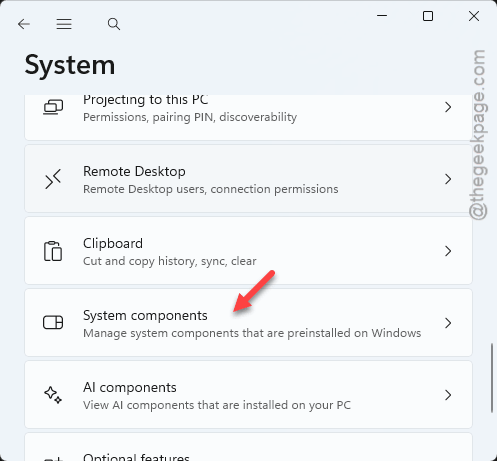This screenshot has width=497, height=461.
Task: Expand Projecting to this PC chevron
Action: point(448,107)
